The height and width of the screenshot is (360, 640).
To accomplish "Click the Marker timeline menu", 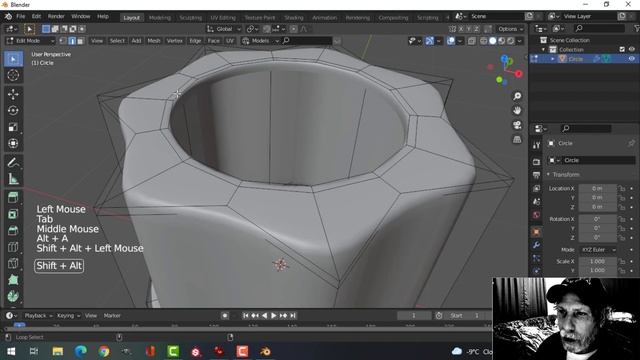I will [112, 316].
